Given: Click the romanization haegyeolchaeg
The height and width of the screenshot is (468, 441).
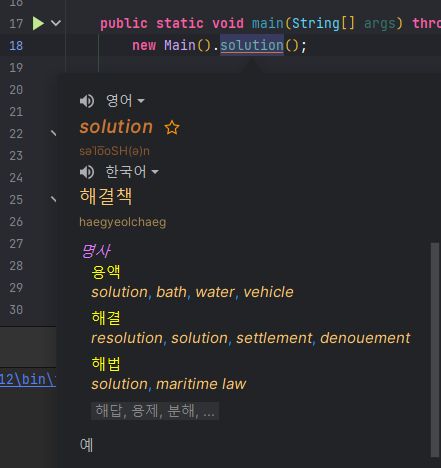Looking at the screenshot, I should click(x=122, y=222).
